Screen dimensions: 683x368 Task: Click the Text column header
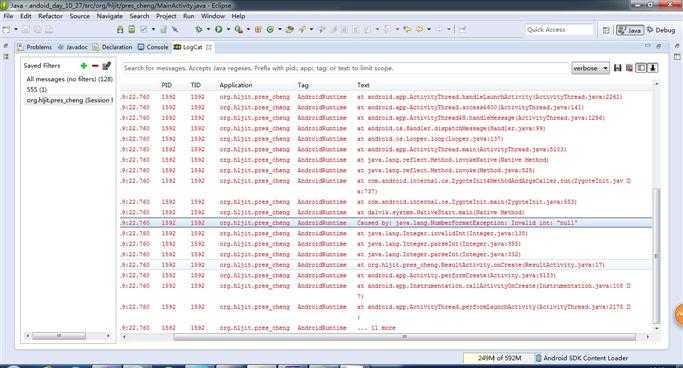(363, 85)
